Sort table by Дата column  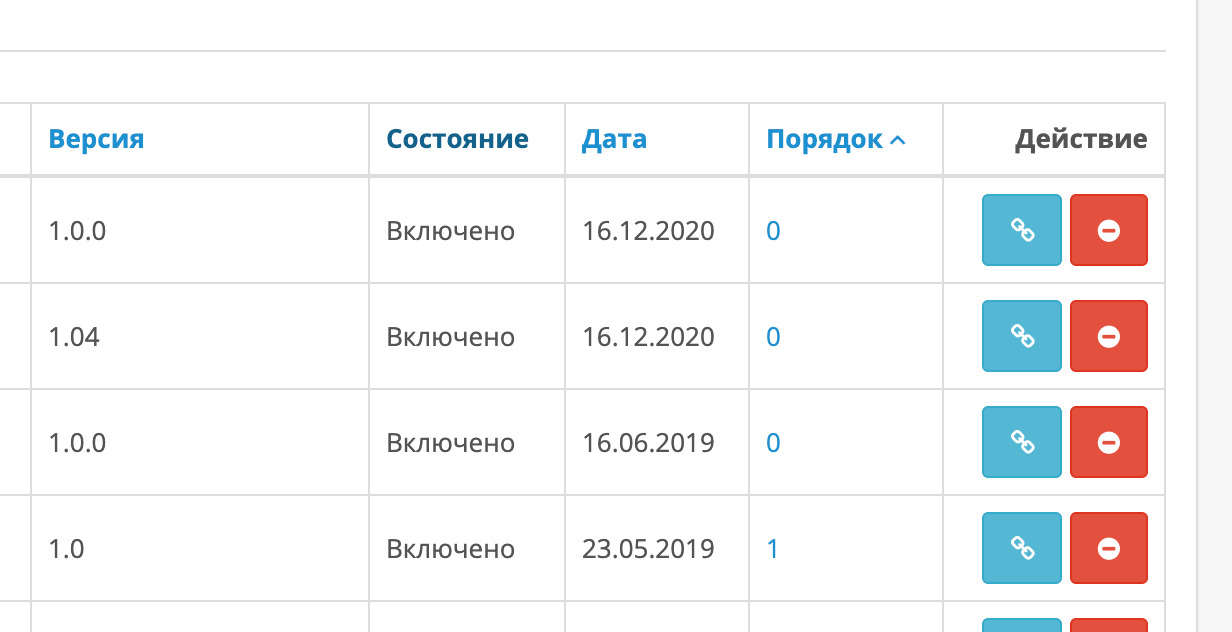coord(614,139)
